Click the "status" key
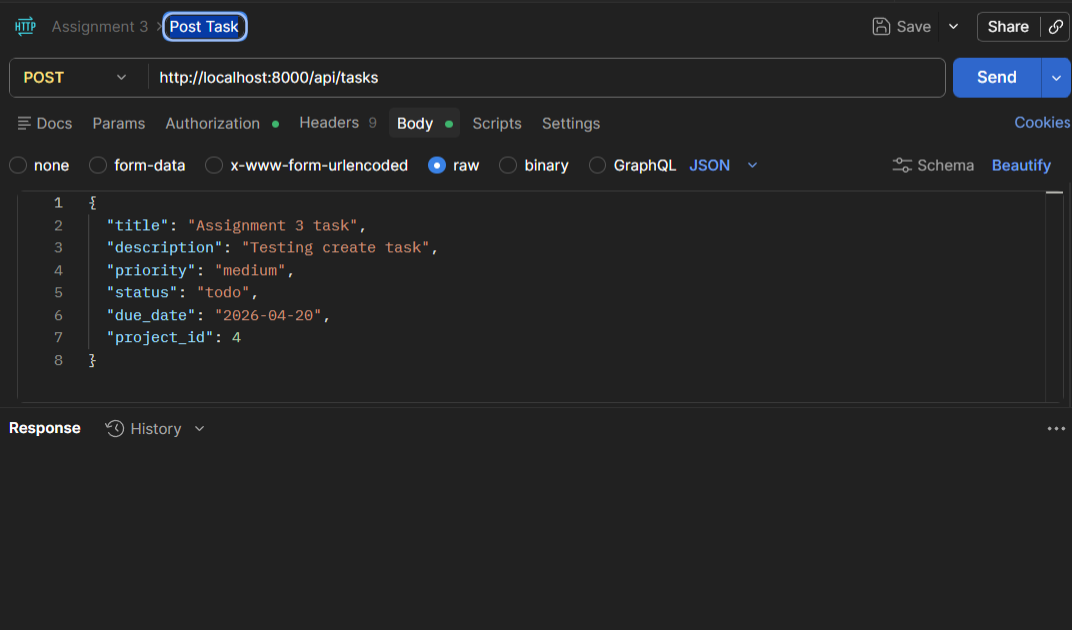Viewport: 1072px width, 630px height. pyautogui.click(x=142, y=293)
